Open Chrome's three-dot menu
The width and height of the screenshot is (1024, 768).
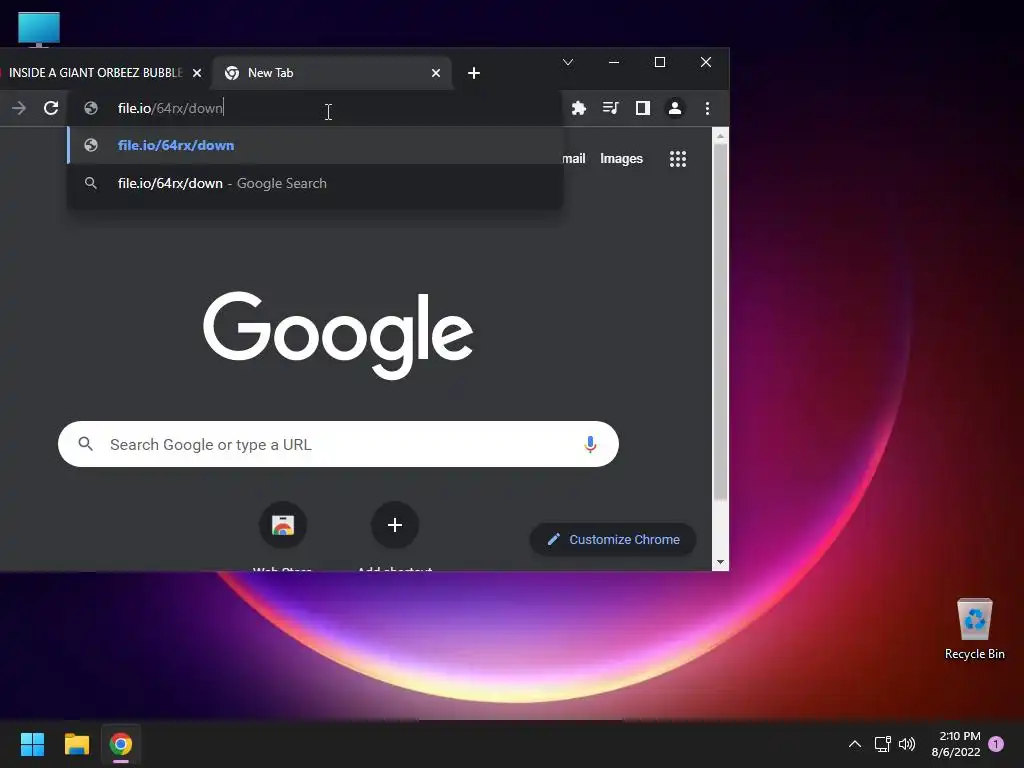coord(707,108)
